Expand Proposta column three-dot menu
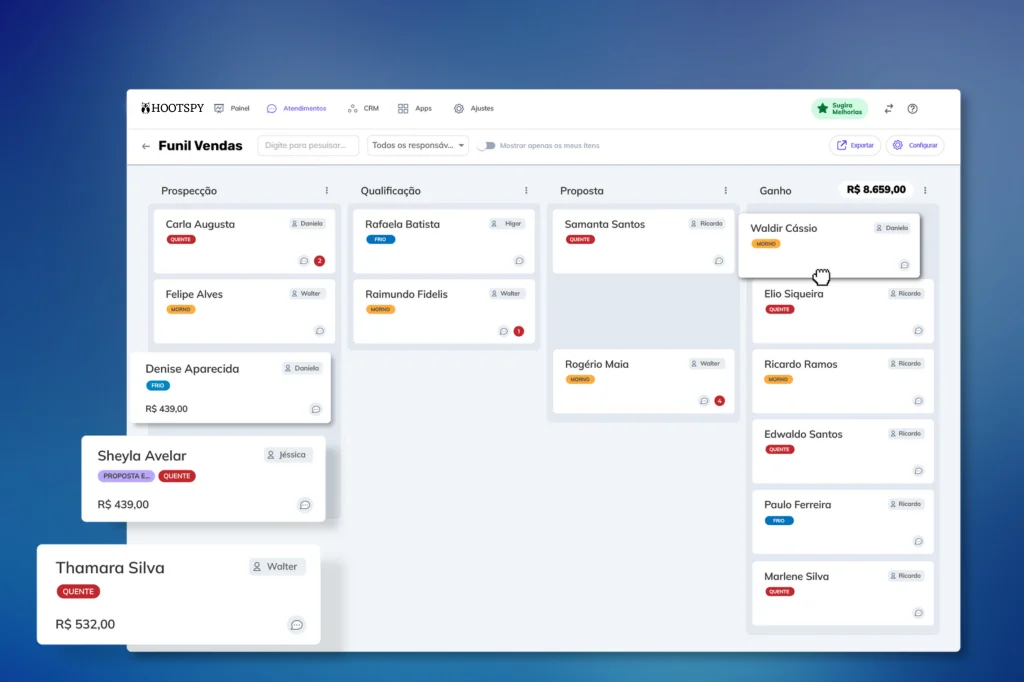 pos(725,190)
